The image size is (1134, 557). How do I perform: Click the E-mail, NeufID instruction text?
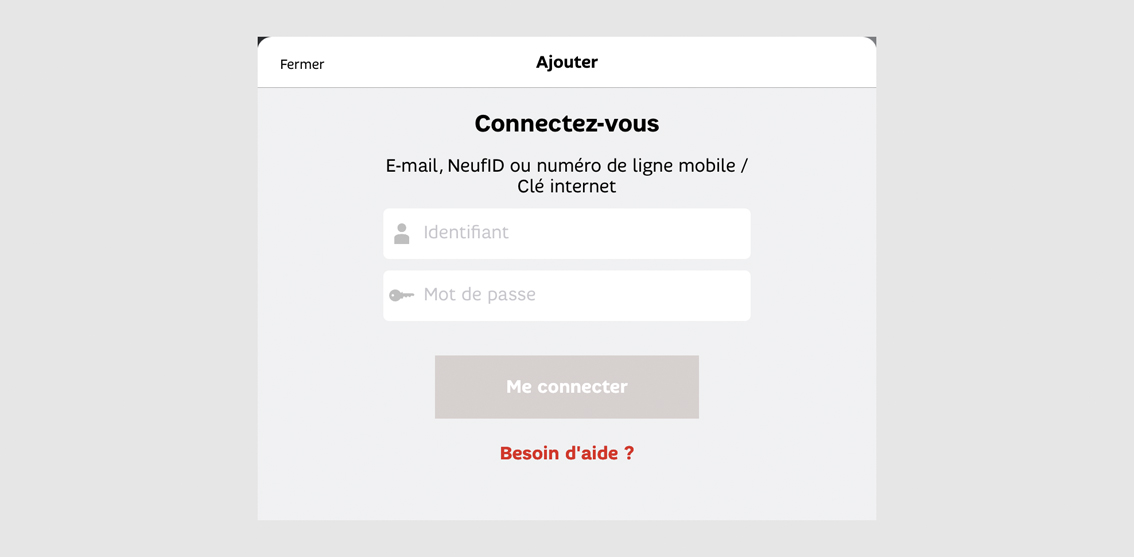point(567,176)
